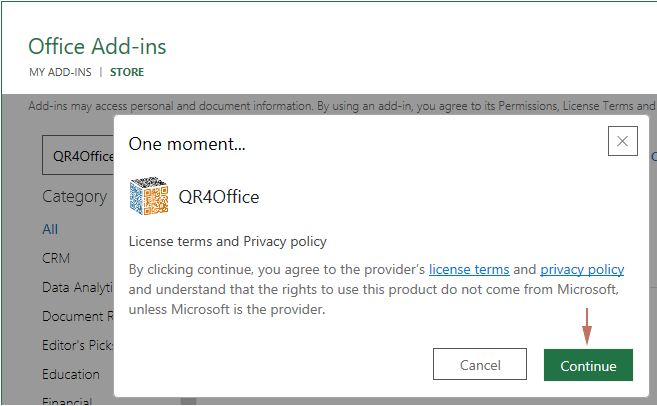Click the One moment dialog title

pos(187,144)
